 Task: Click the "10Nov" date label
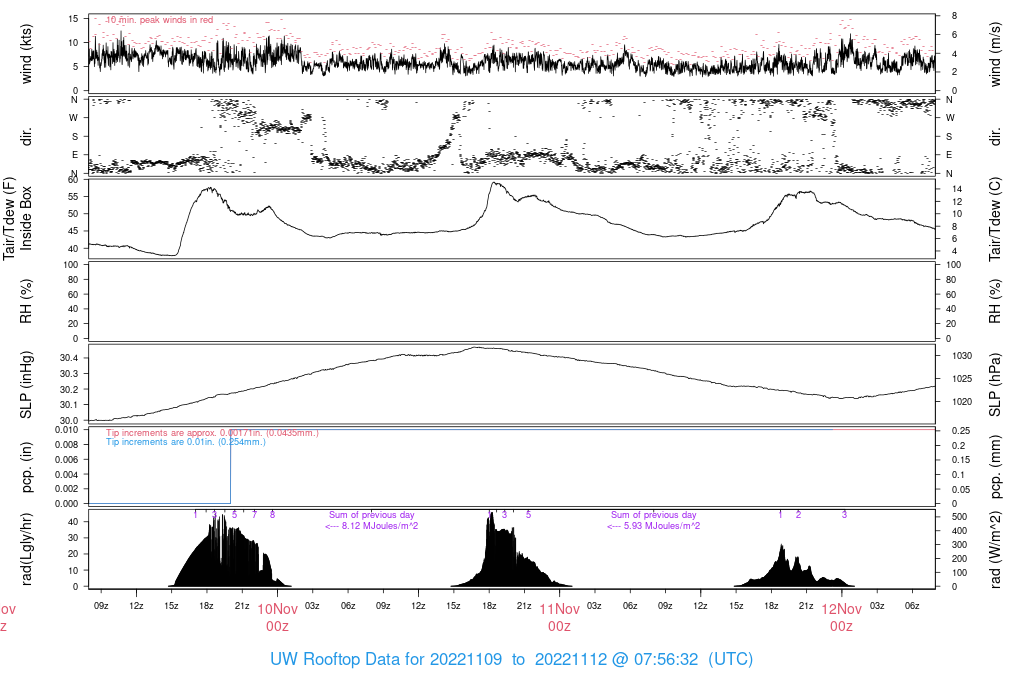point(278,609)
